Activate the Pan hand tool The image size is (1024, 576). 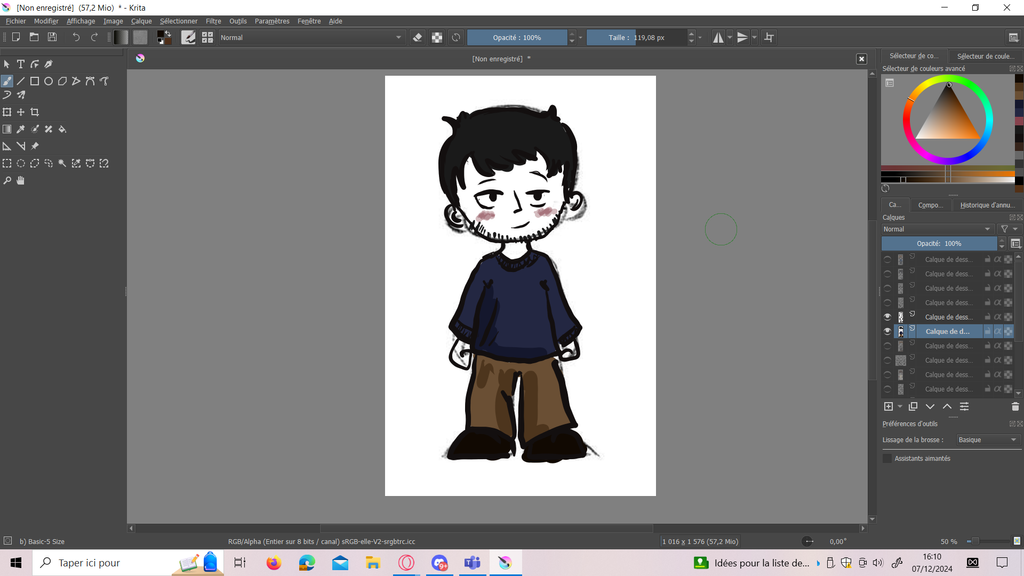tap(20, 181)
